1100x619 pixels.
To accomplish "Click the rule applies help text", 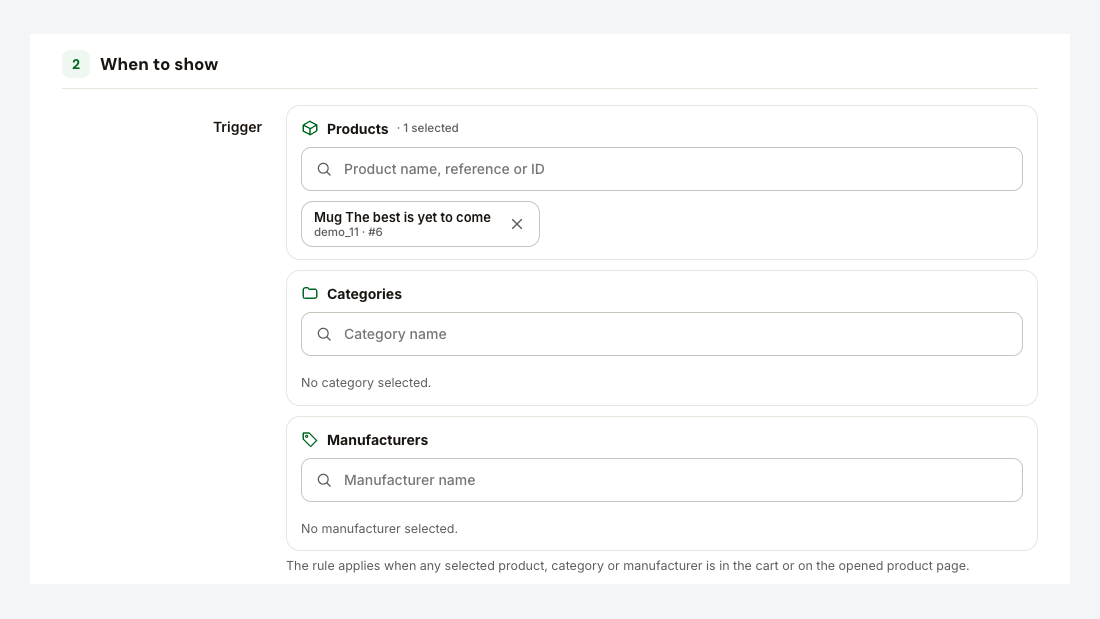I will click(628, 566).
